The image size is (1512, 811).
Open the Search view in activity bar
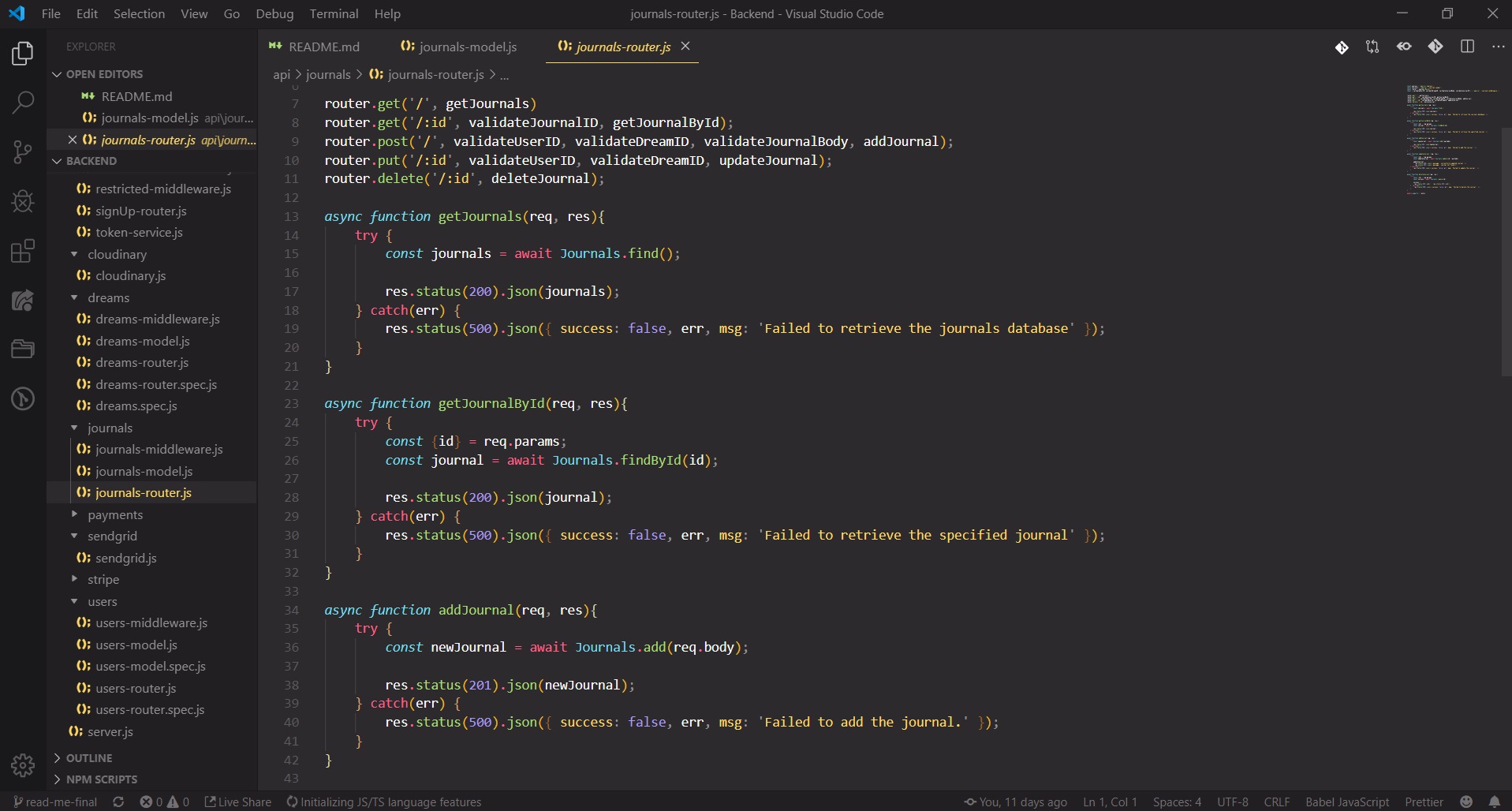[23, 102]
